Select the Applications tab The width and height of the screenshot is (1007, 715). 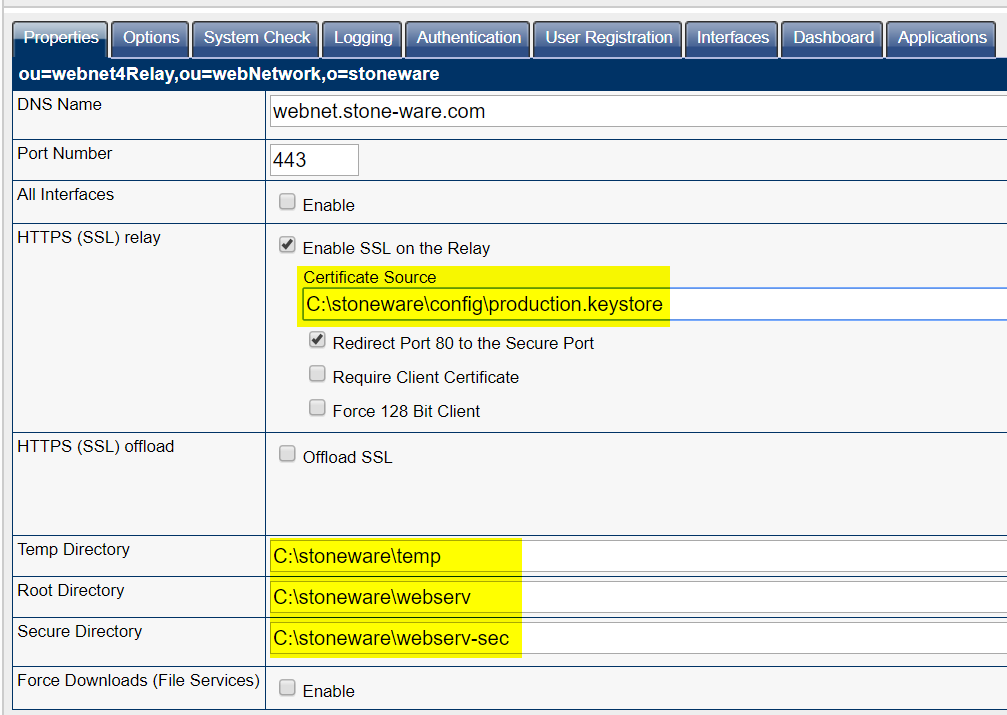[x=941, y=39]
